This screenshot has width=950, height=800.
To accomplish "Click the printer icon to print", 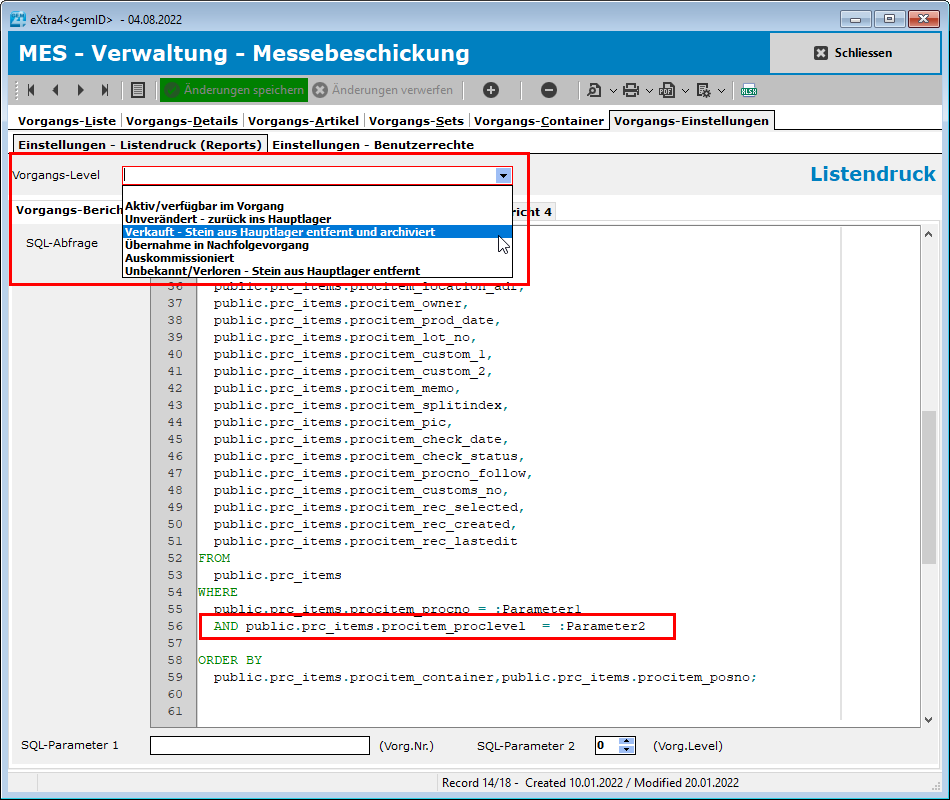I will pos(630,90).
